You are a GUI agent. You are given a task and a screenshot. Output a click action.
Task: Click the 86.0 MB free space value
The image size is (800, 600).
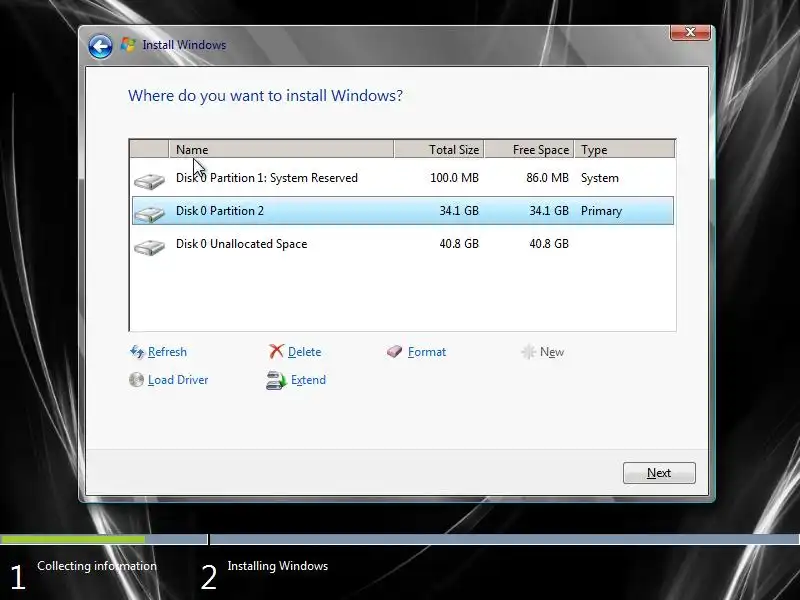[547, 178]
